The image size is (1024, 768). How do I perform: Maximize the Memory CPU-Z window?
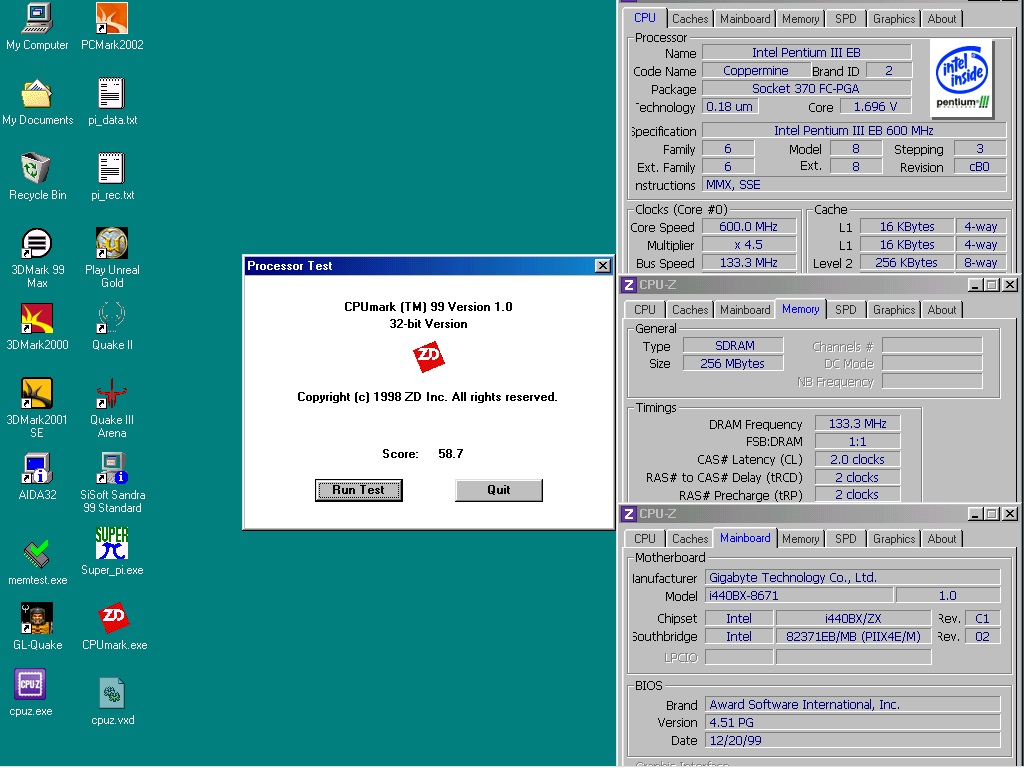991,285
